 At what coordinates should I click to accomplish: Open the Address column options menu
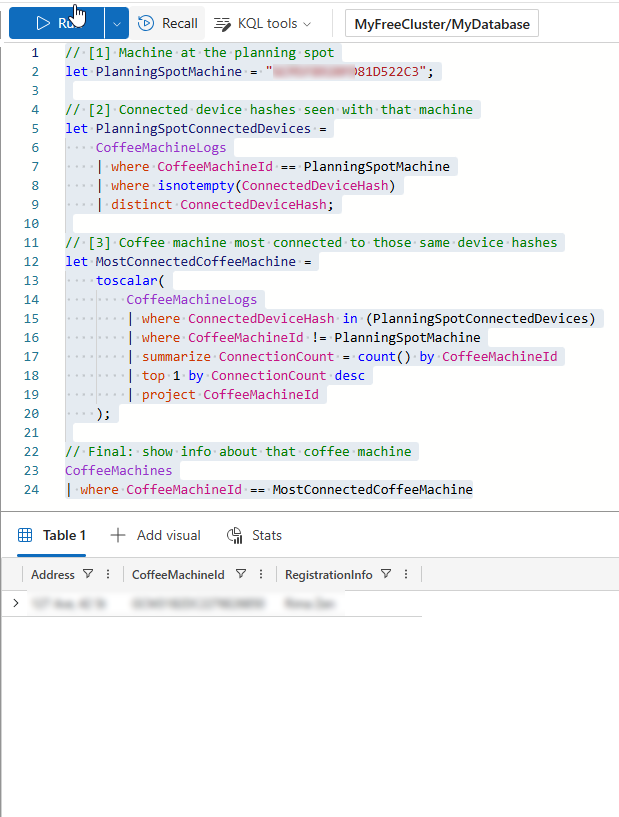pos(108,574)
